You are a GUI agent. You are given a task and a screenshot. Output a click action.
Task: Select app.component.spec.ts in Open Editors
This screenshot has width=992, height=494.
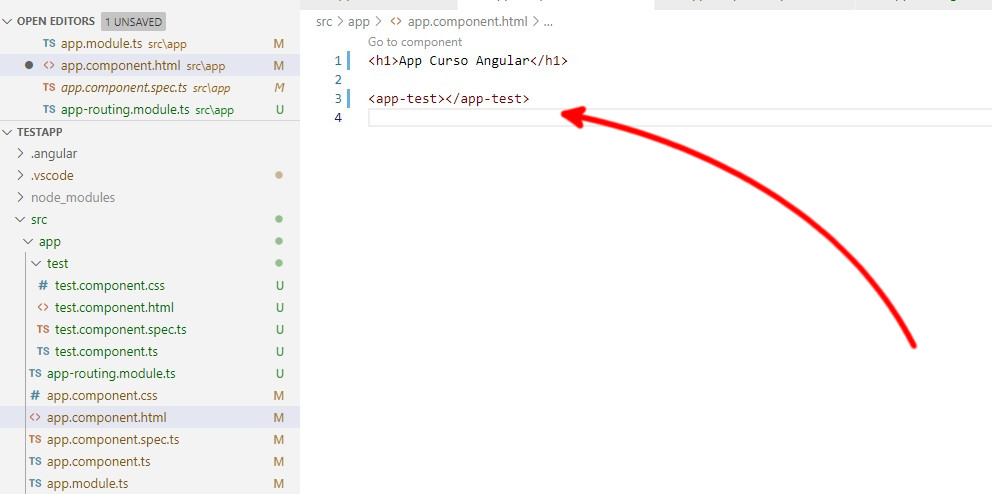coord(123,88)
